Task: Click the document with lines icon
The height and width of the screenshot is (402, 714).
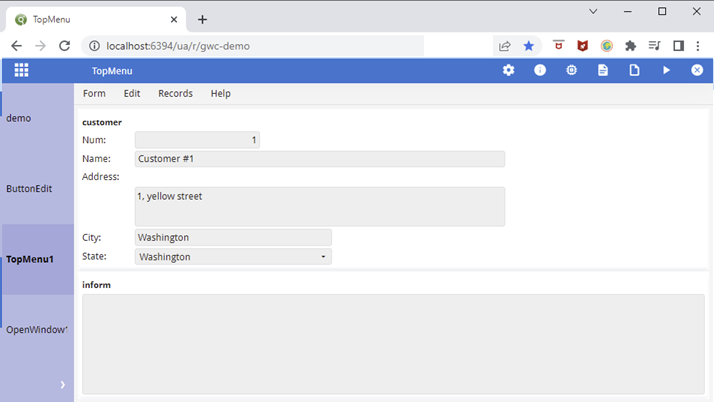Action: click(x=603, y=70)
